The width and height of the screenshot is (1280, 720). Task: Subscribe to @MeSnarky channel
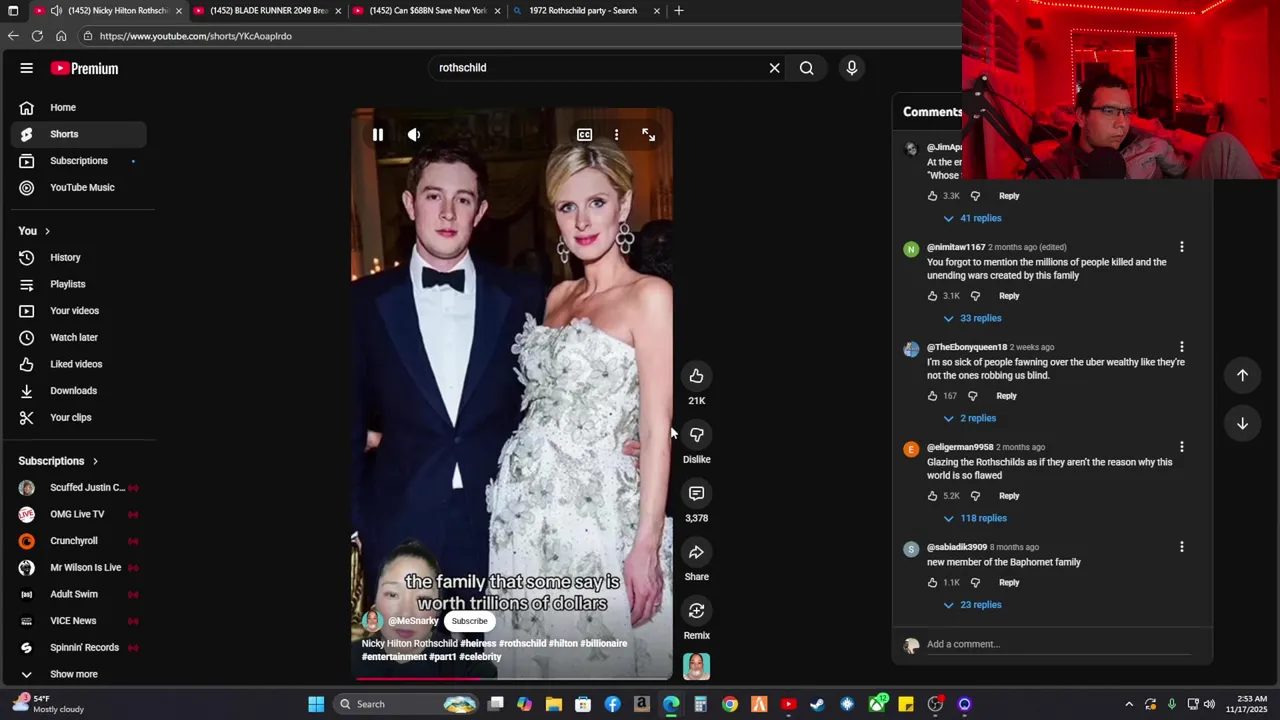pyautogui.click(x=469, y=621)
